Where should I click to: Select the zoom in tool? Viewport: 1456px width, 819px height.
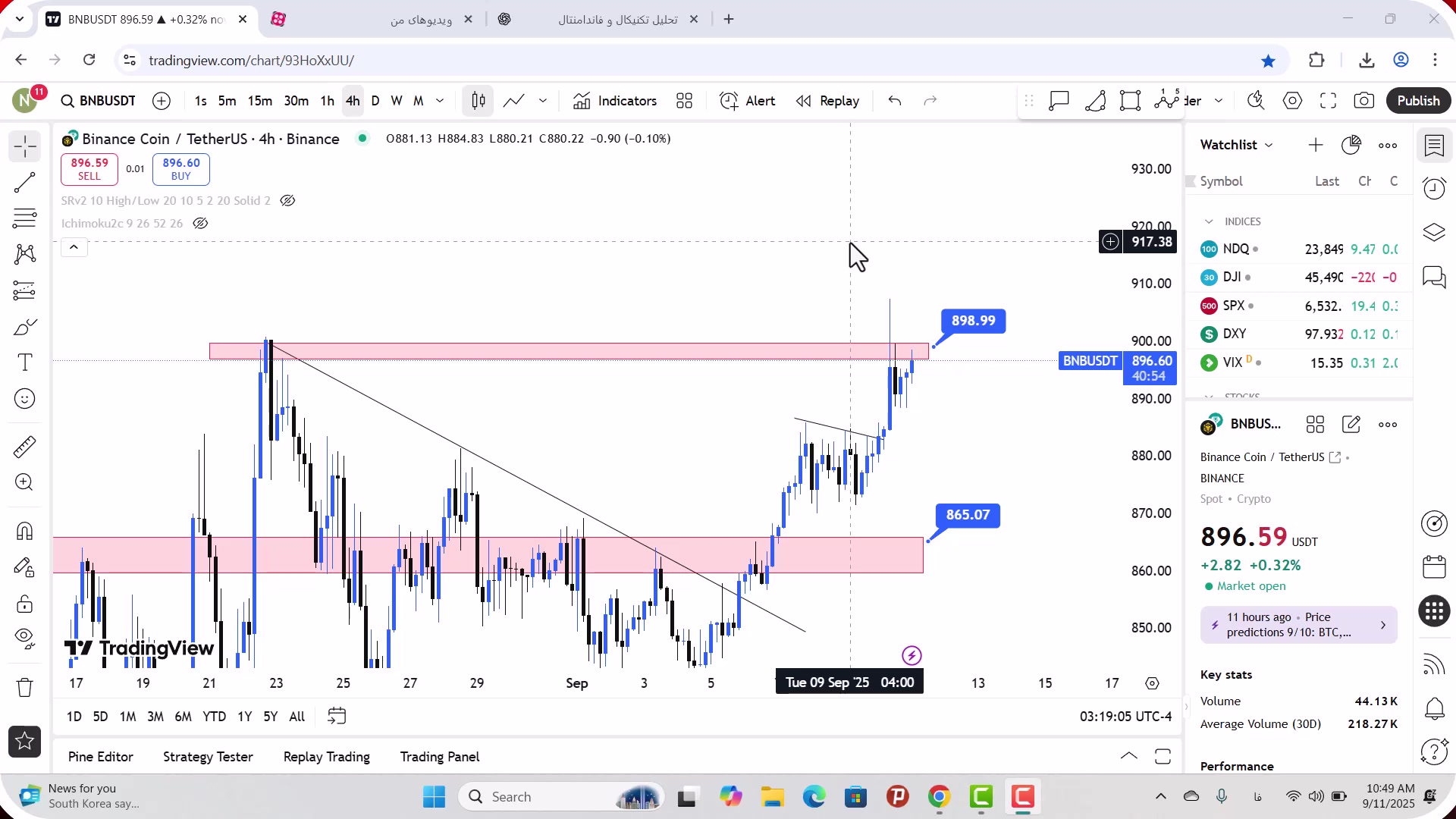[x=24, y=482]
